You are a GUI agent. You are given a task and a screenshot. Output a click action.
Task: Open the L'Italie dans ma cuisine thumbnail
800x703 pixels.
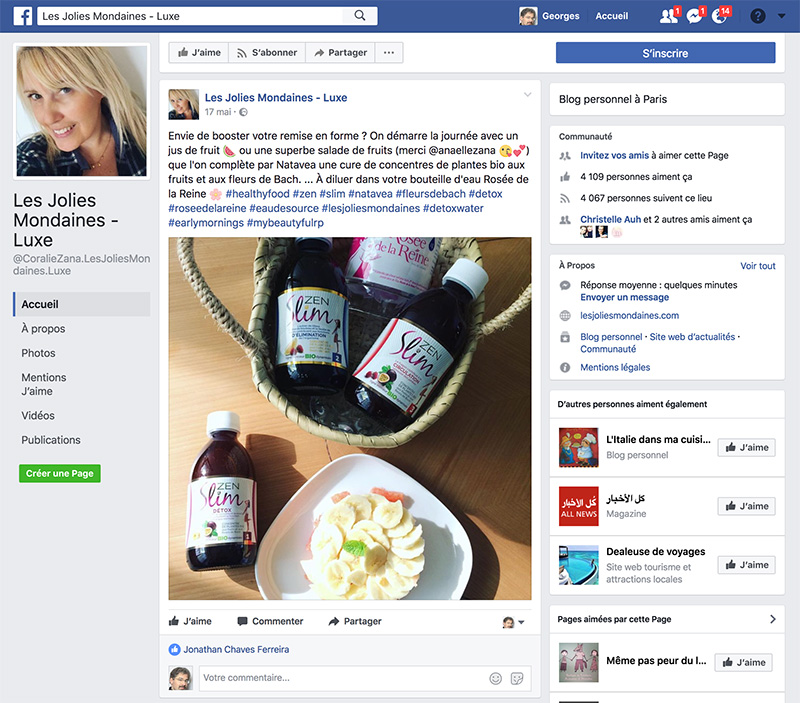click(x=579, y=447)
